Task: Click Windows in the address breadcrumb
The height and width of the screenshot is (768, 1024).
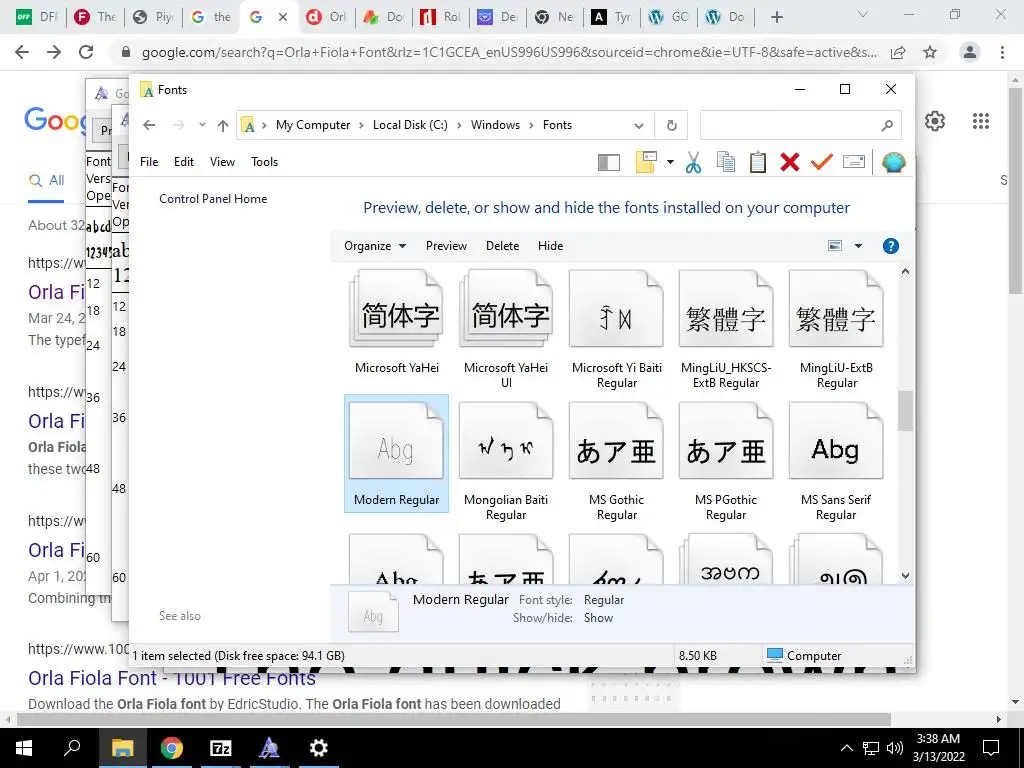Action: pyautogui.click(x=495, y=125)
